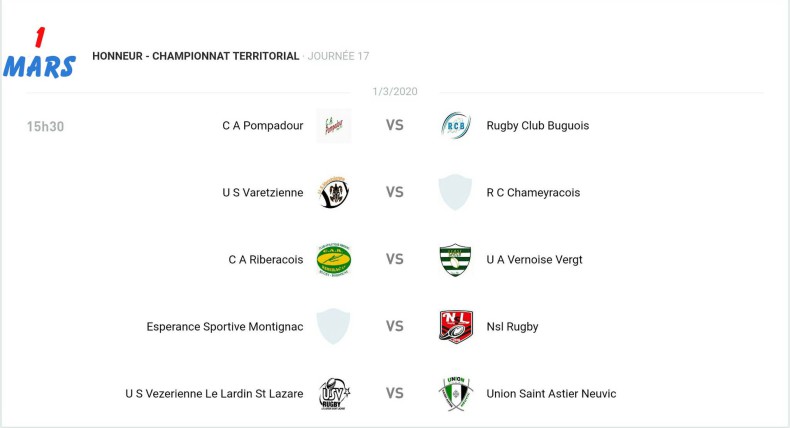Open the C A Pompadour team link

click(x=262, y=126)
